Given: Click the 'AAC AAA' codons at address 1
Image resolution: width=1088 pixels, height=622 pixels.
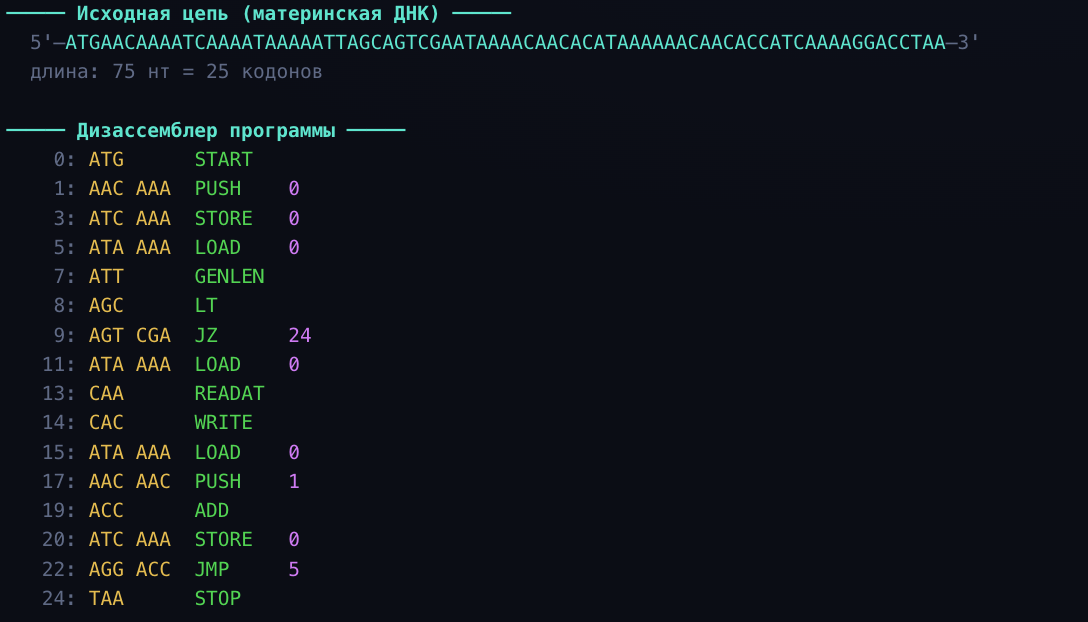Looking at the screenshot, I should pos(130,189).
